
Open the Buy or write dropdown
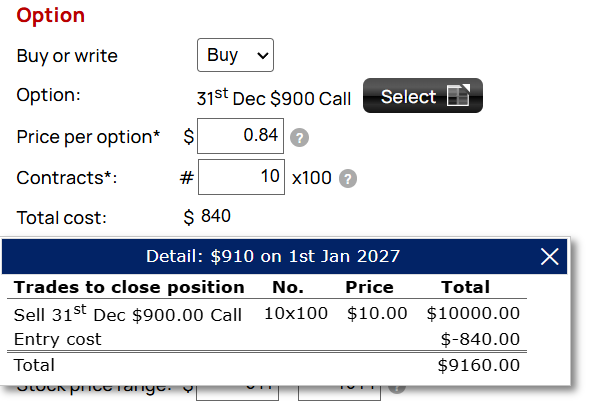tap(235, 55)
